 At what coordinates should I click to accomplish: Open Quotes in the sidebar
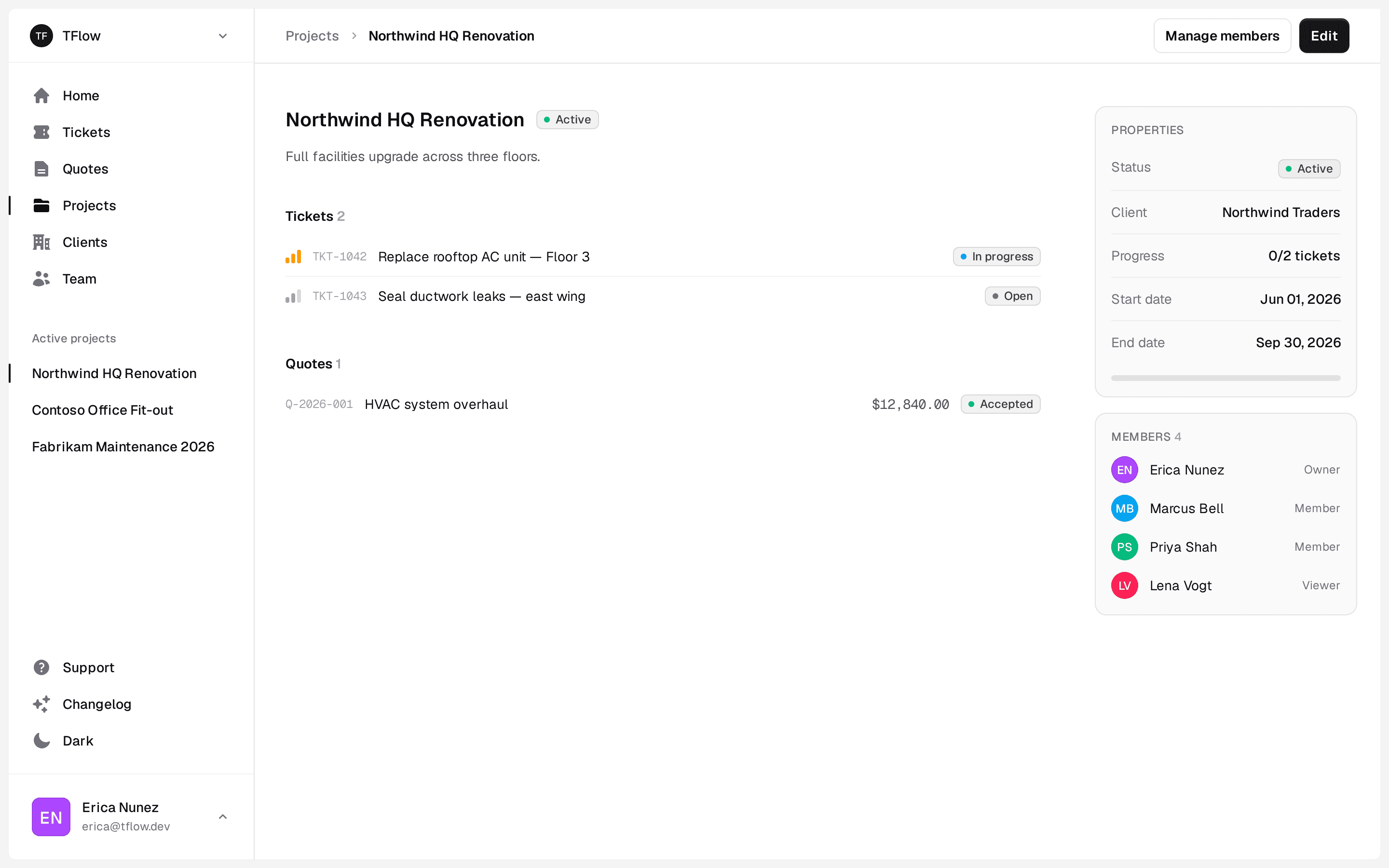pos(131,169)
